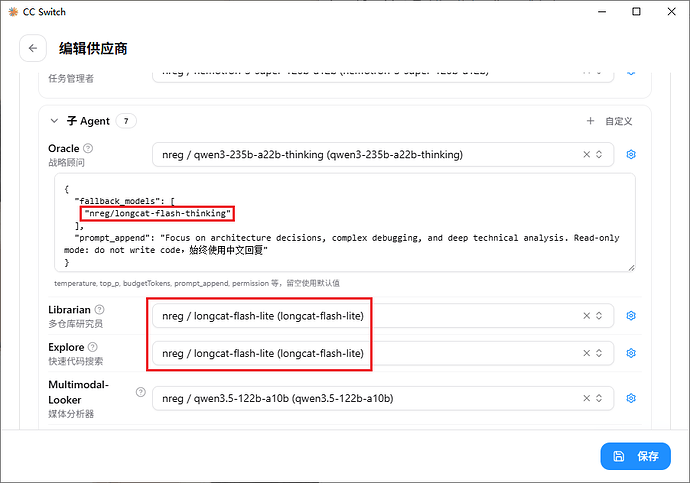
Task: Show help for Explore agent
Action: pyautogui.click(x=92, y=347)
